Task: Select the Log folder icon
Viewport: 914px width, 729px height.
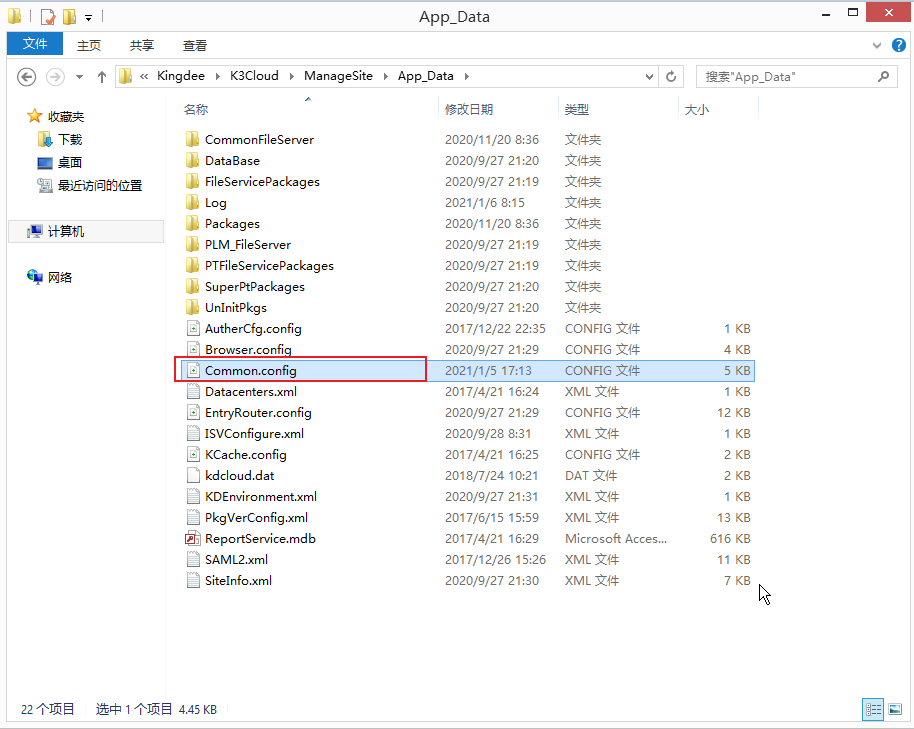Action: coord(193,202)
